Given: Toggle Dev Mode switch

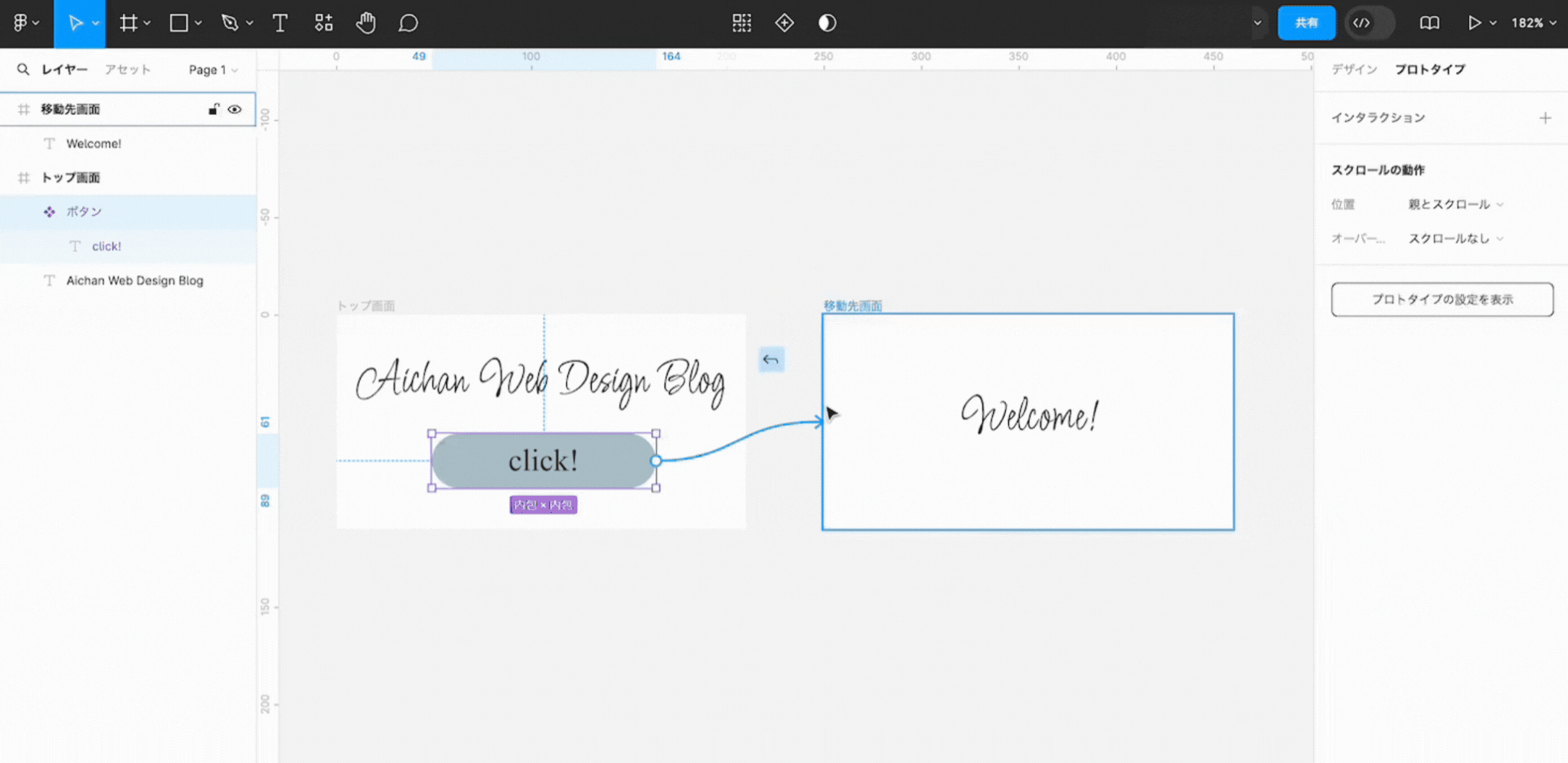Looking at the screenshot, I should 1370,23.
